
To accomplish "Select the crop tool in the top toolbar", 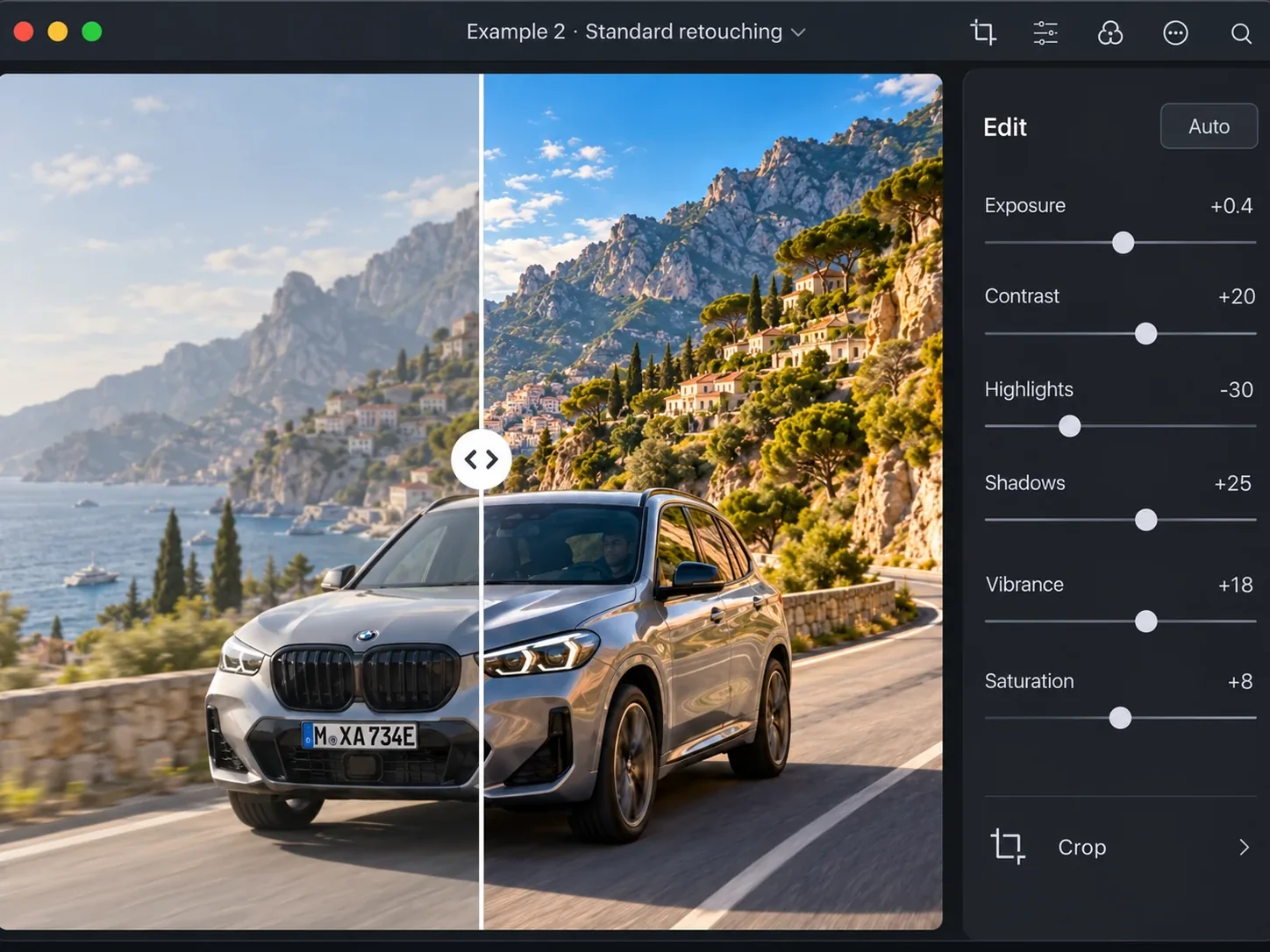I will pyautogui.click(x=983, y=32).
